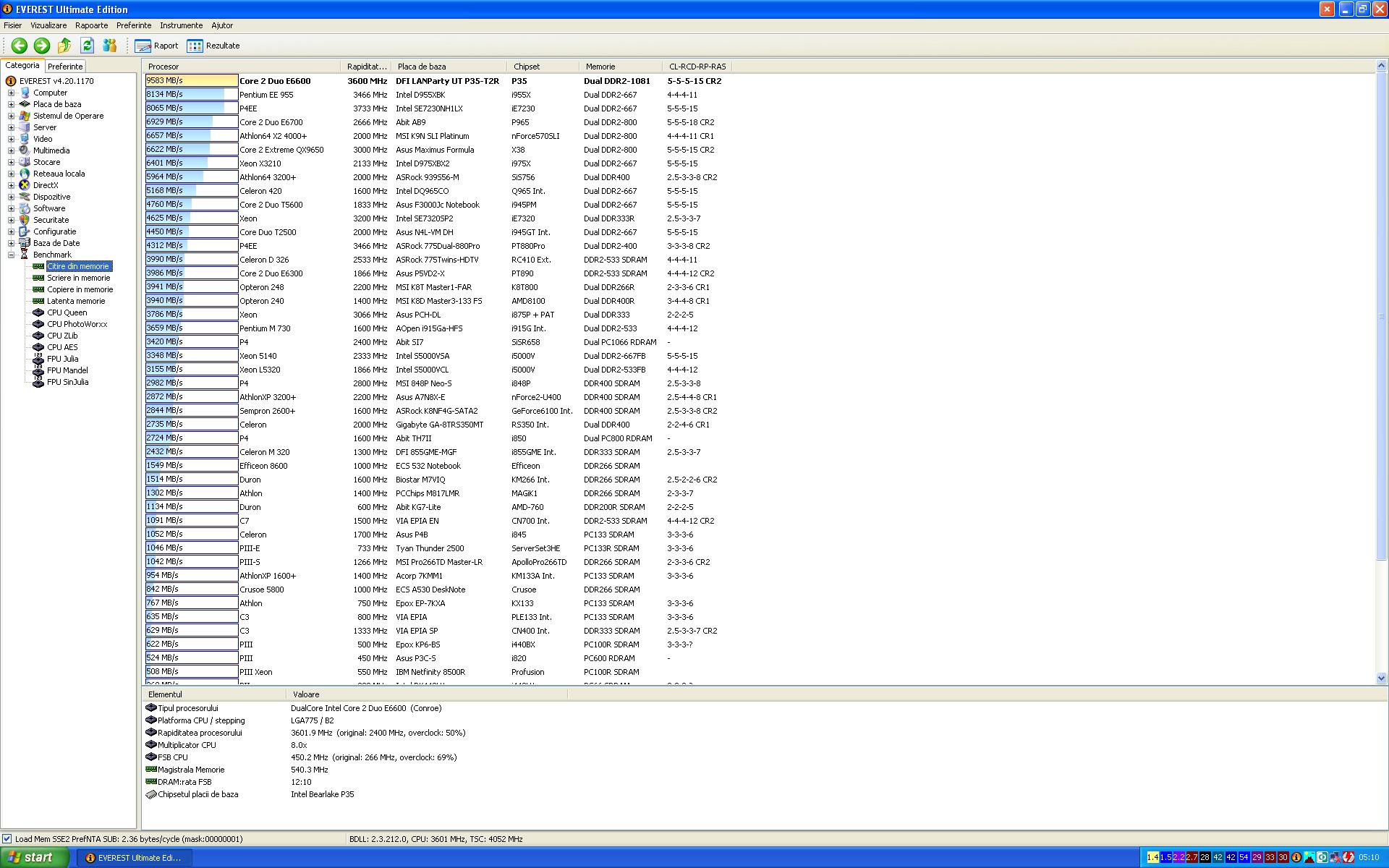
Task: Sort by the Chipset column header
Action: (x=543, y=67)
